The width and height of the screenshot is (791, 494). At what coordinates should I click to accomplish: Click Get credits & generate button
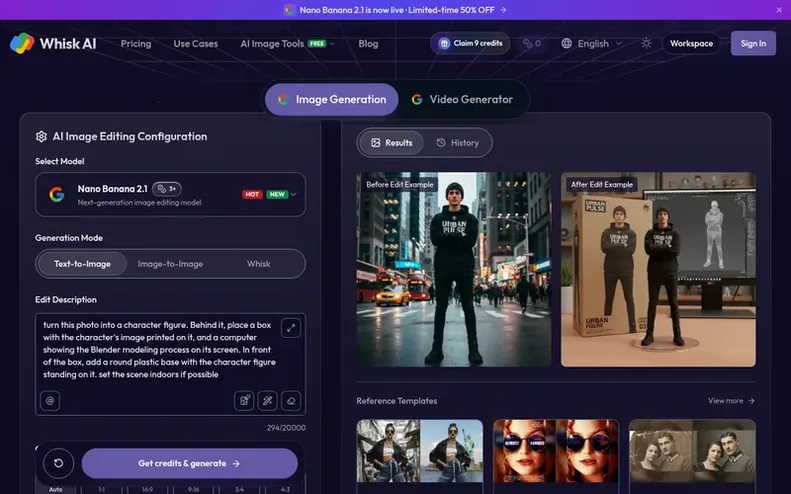[x=190, y=463]
